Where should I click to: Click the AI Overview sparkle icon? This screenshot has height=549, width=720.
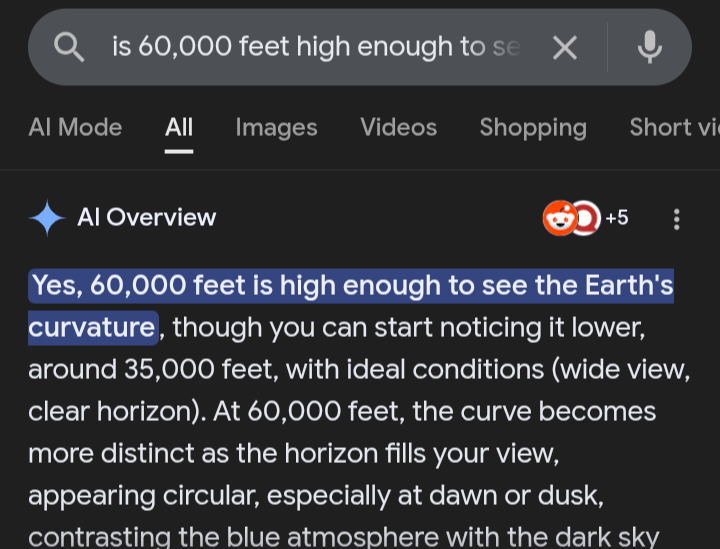pos(47,218)
